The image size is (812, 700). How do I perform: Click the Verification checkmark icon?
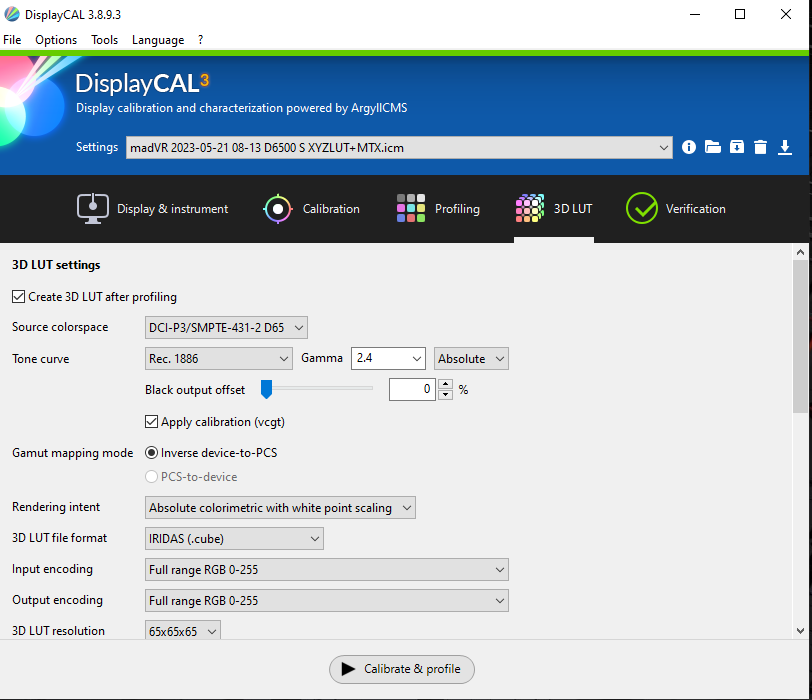click(x=642, y=208)
